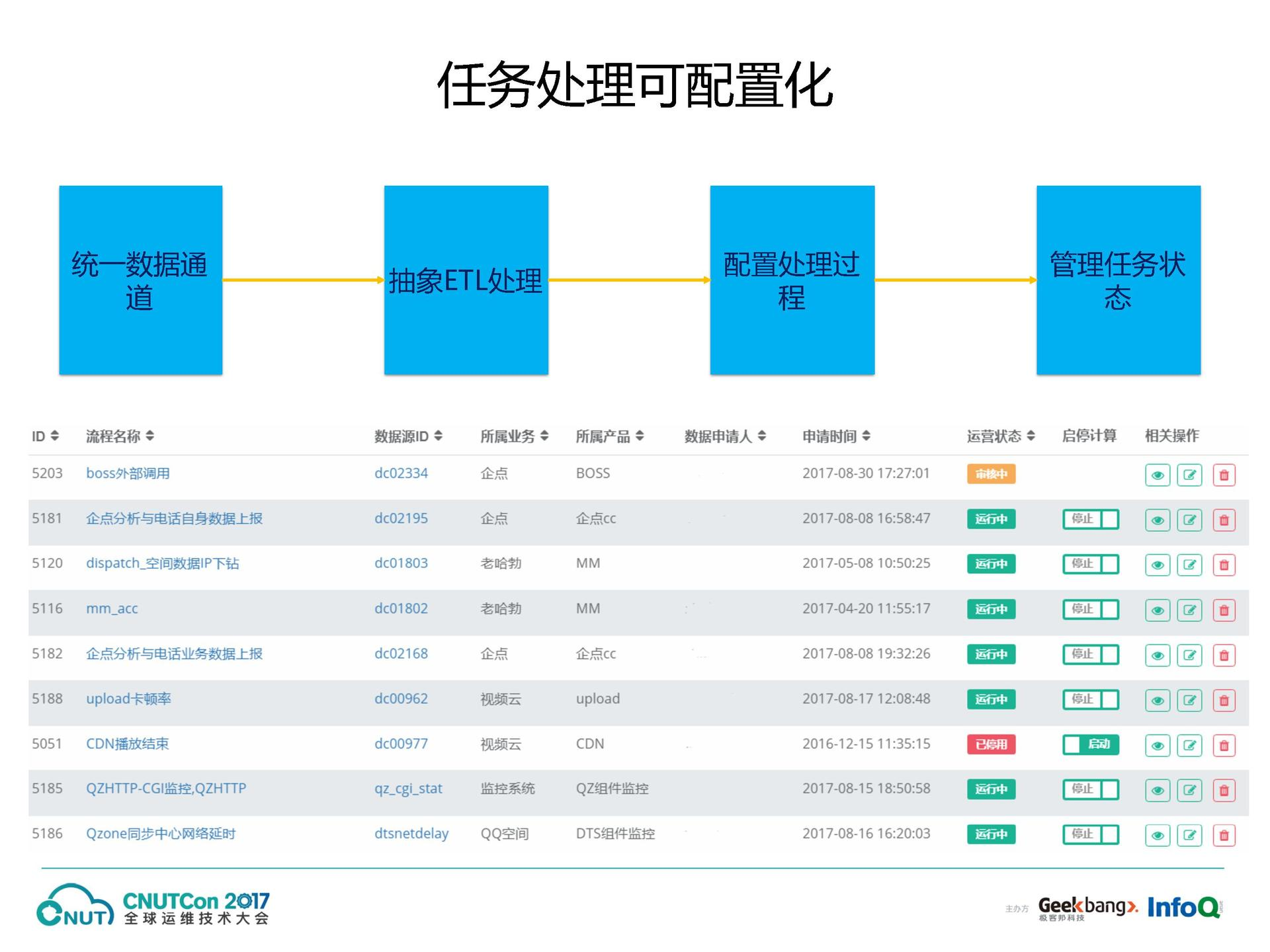Toggle 停止 switch for Qzone同步中心网络延时 row

pos(1090,834)
